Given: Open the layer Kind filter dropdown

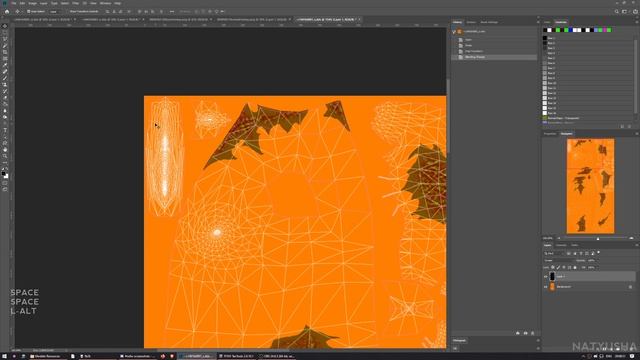Looking at the screenshot, I should pos(554,253).
